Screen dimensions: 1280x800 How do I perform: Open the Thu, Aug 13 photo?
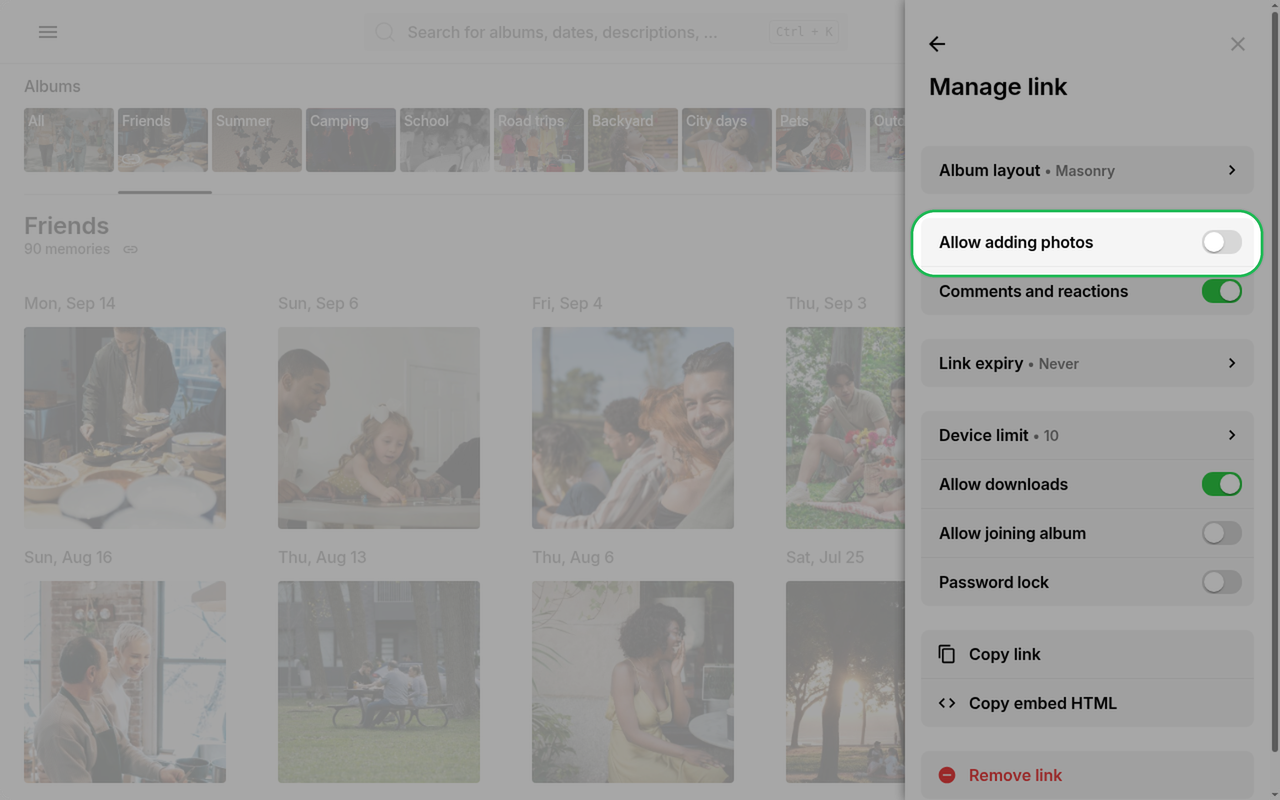pos(379,682)
